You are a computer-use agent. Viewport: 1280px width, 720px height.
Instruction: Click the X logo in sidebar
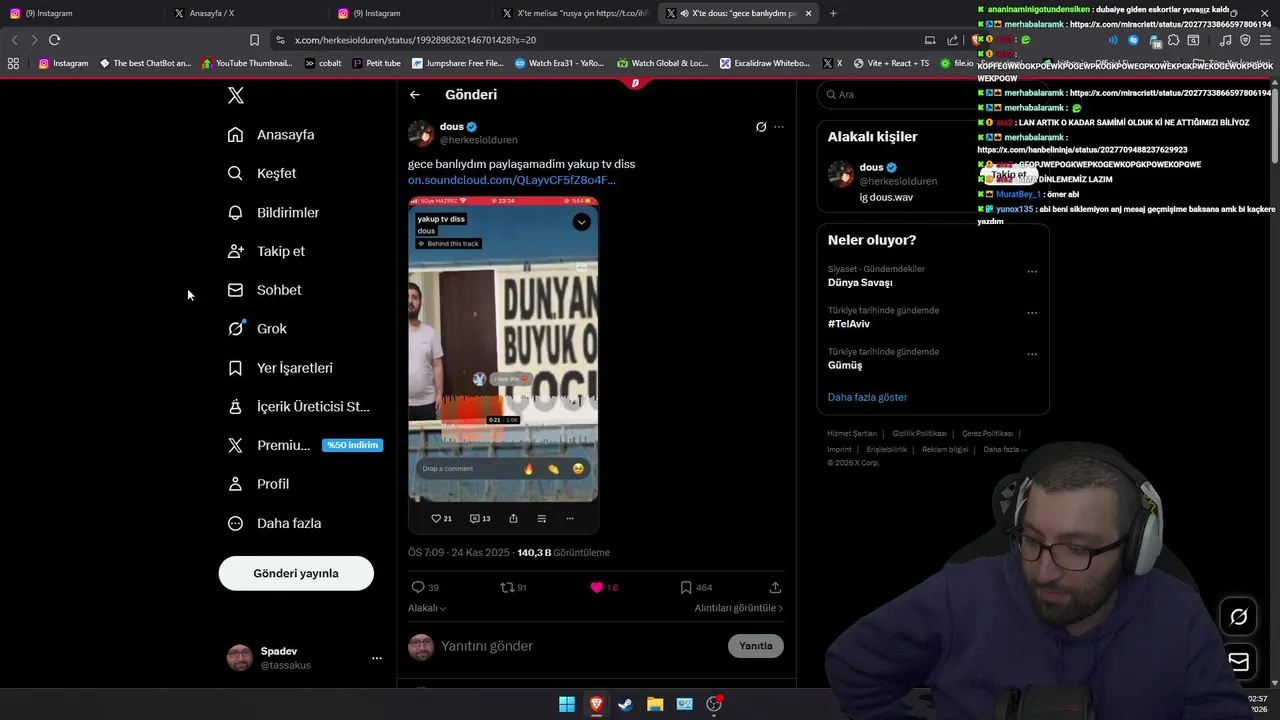[x=236, y=95]
